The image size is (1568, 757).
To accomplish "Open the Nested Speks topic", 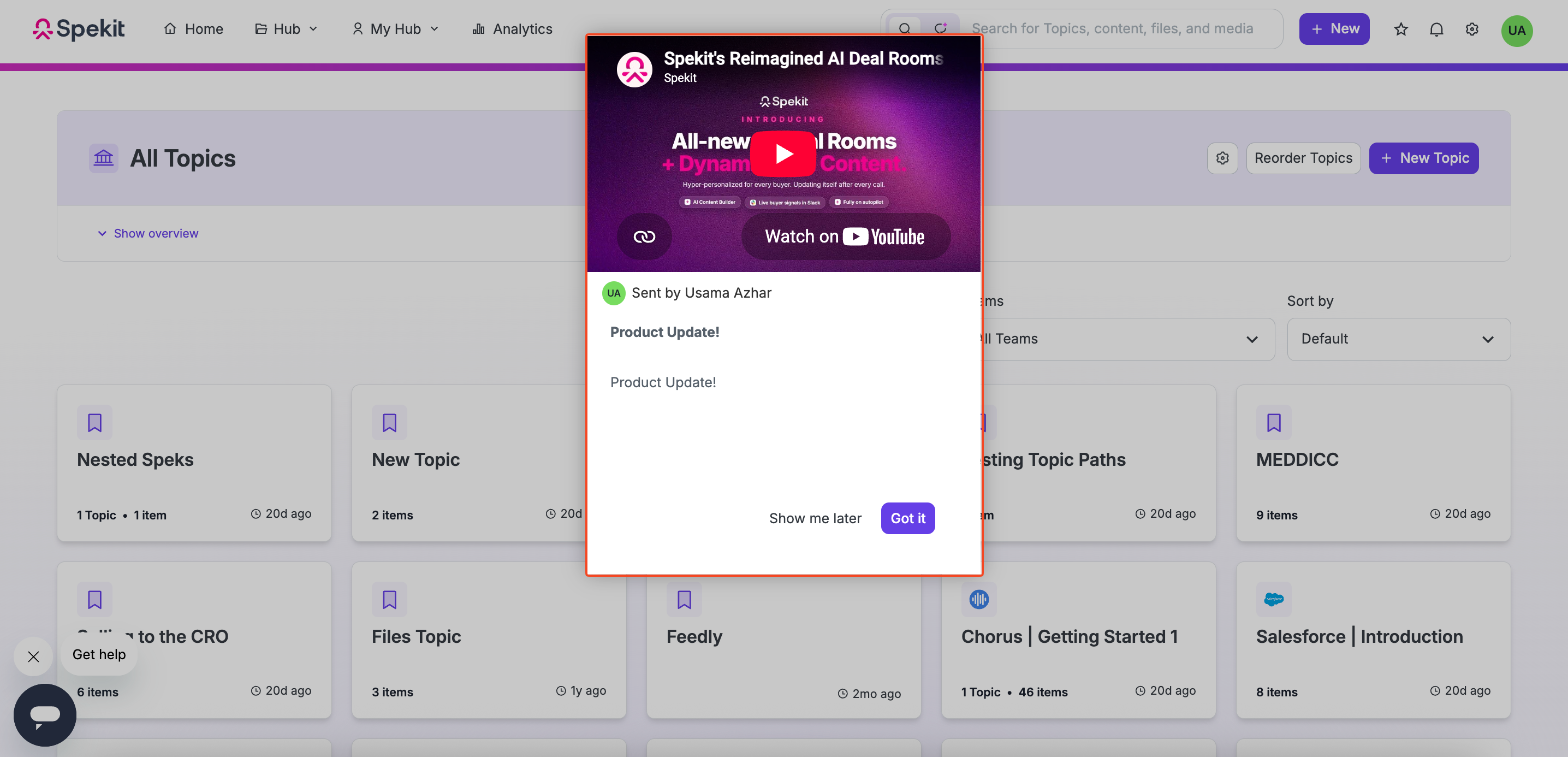I will click(135, 460).
